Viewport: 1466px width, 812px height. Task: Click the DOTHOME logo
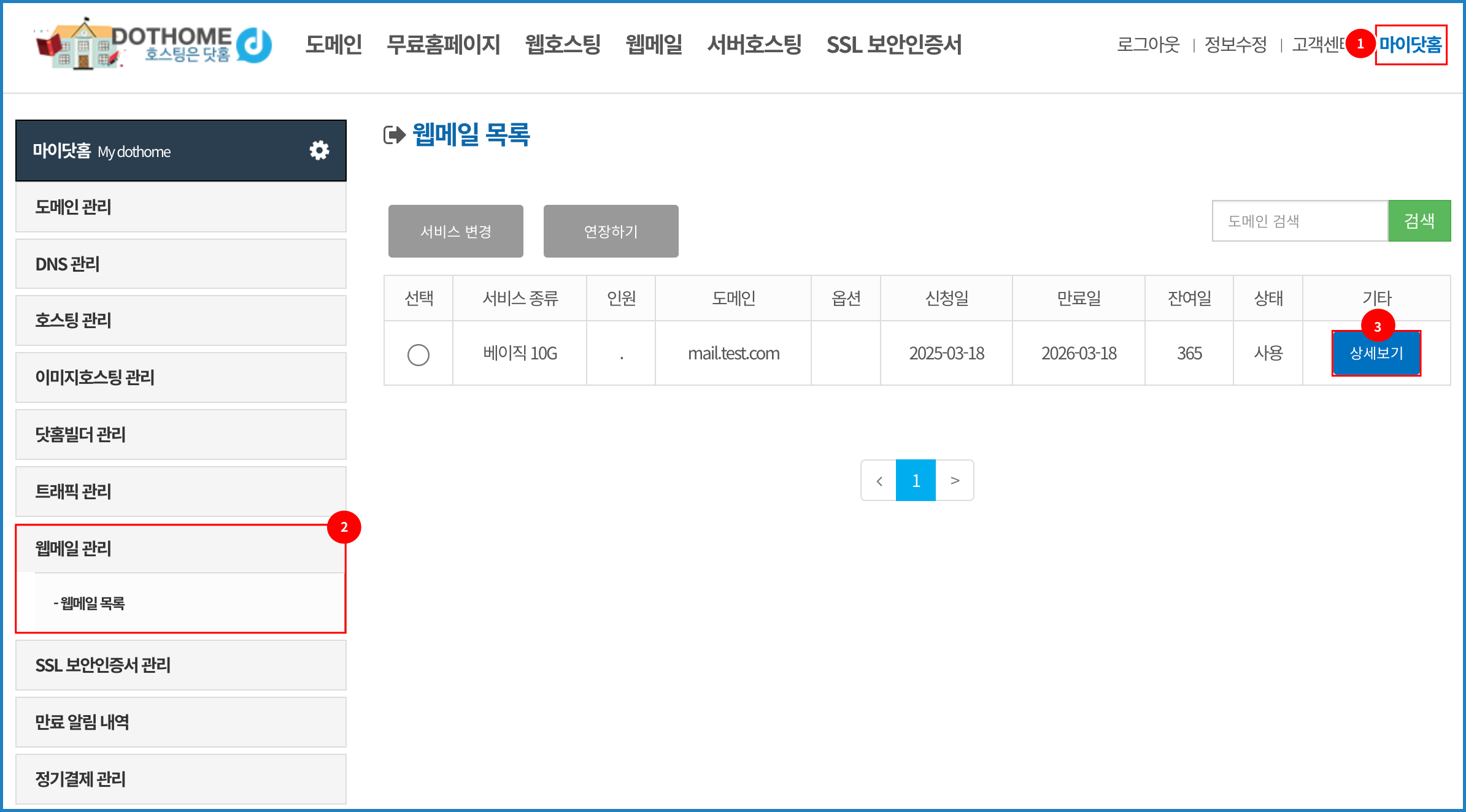point(153,45)
